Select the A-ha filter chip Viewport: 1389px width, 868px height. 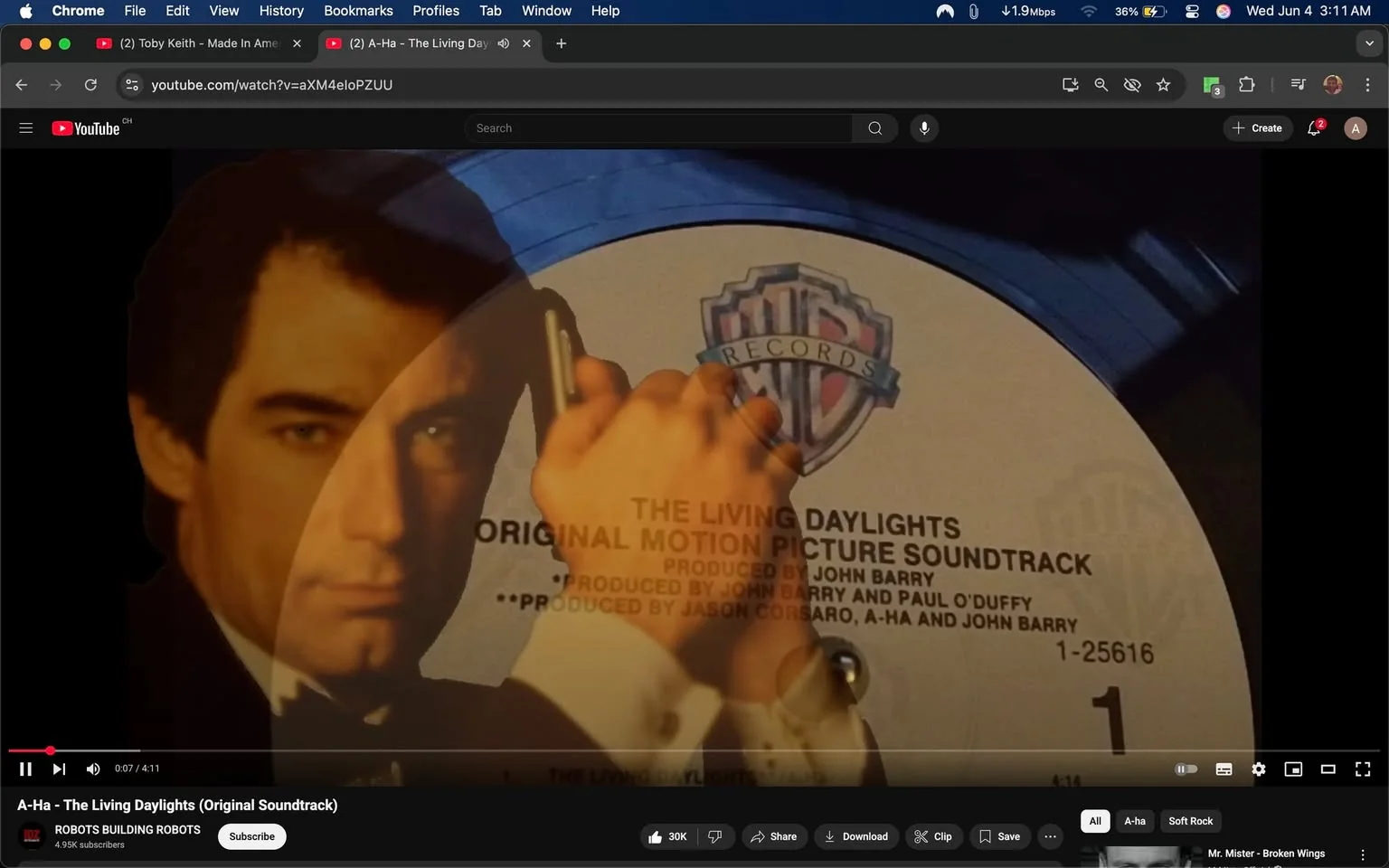click(1135, 821)
